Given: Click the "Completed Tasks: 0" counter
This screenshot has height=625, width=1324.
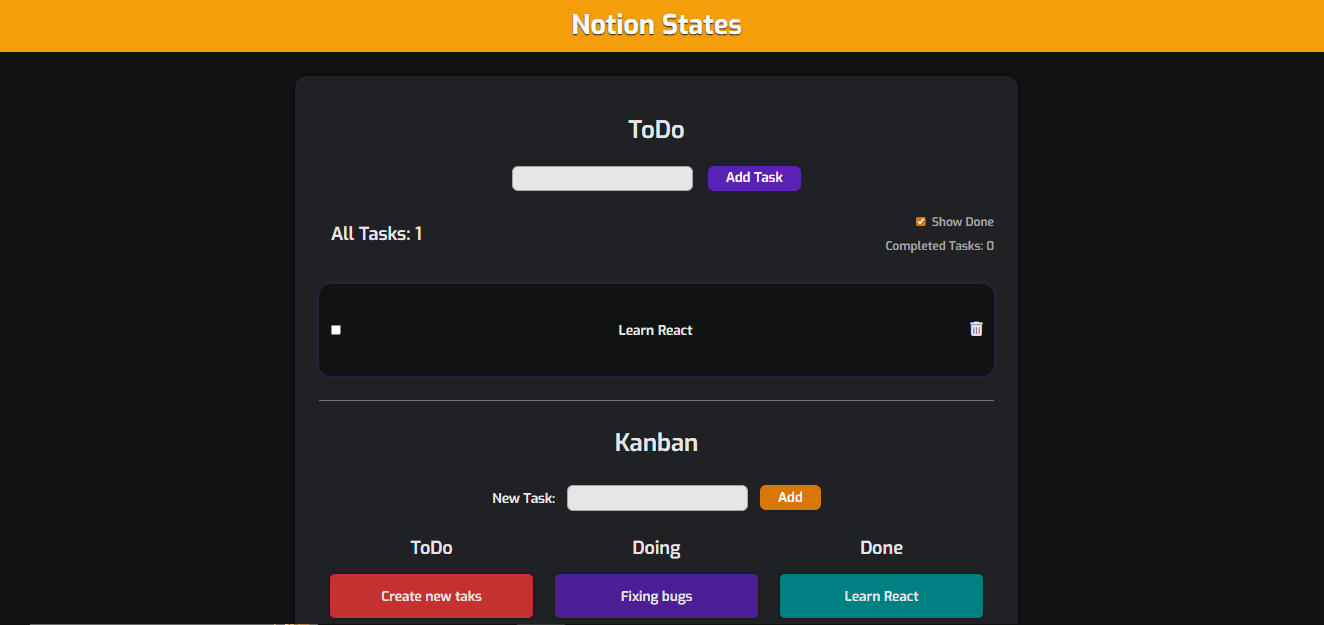Looking at the screenshot, I should point(939,246).
